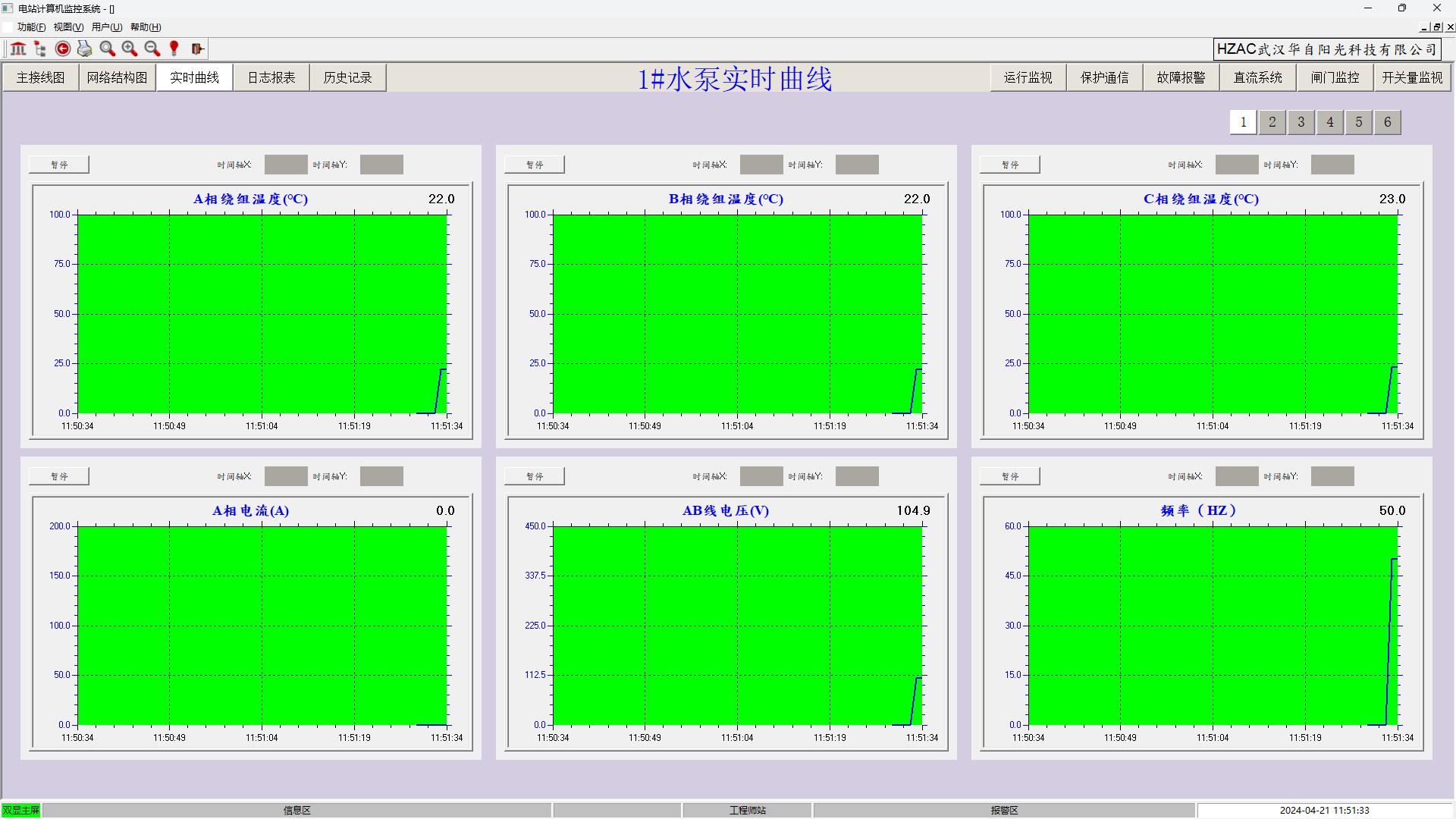The image size is (1456, 819).
Task: Click the zoom out magnifier icon
Action: coord(152,49)
